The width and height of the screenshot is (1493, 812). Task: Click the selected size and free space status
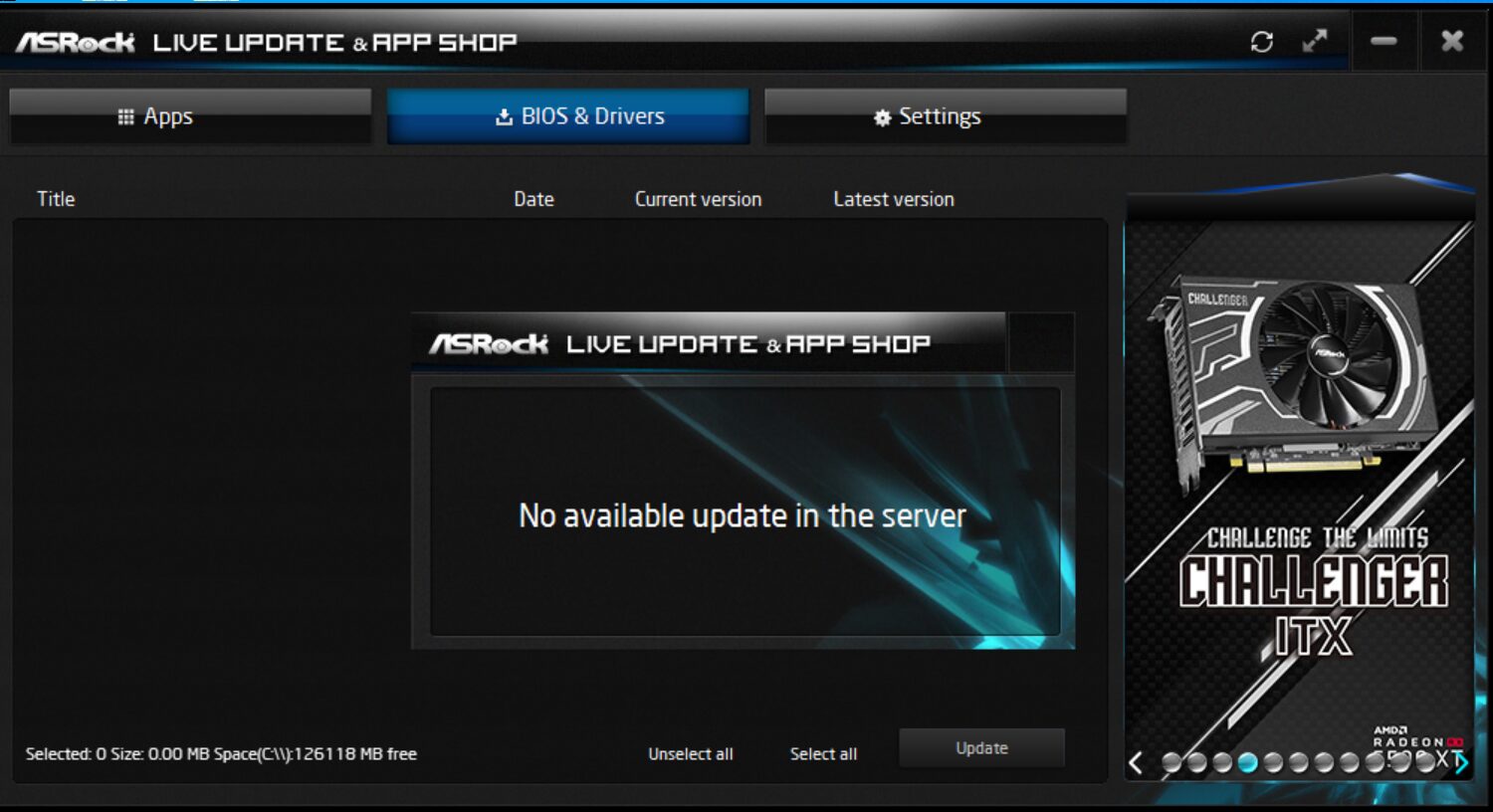click(x=221, y=754)
